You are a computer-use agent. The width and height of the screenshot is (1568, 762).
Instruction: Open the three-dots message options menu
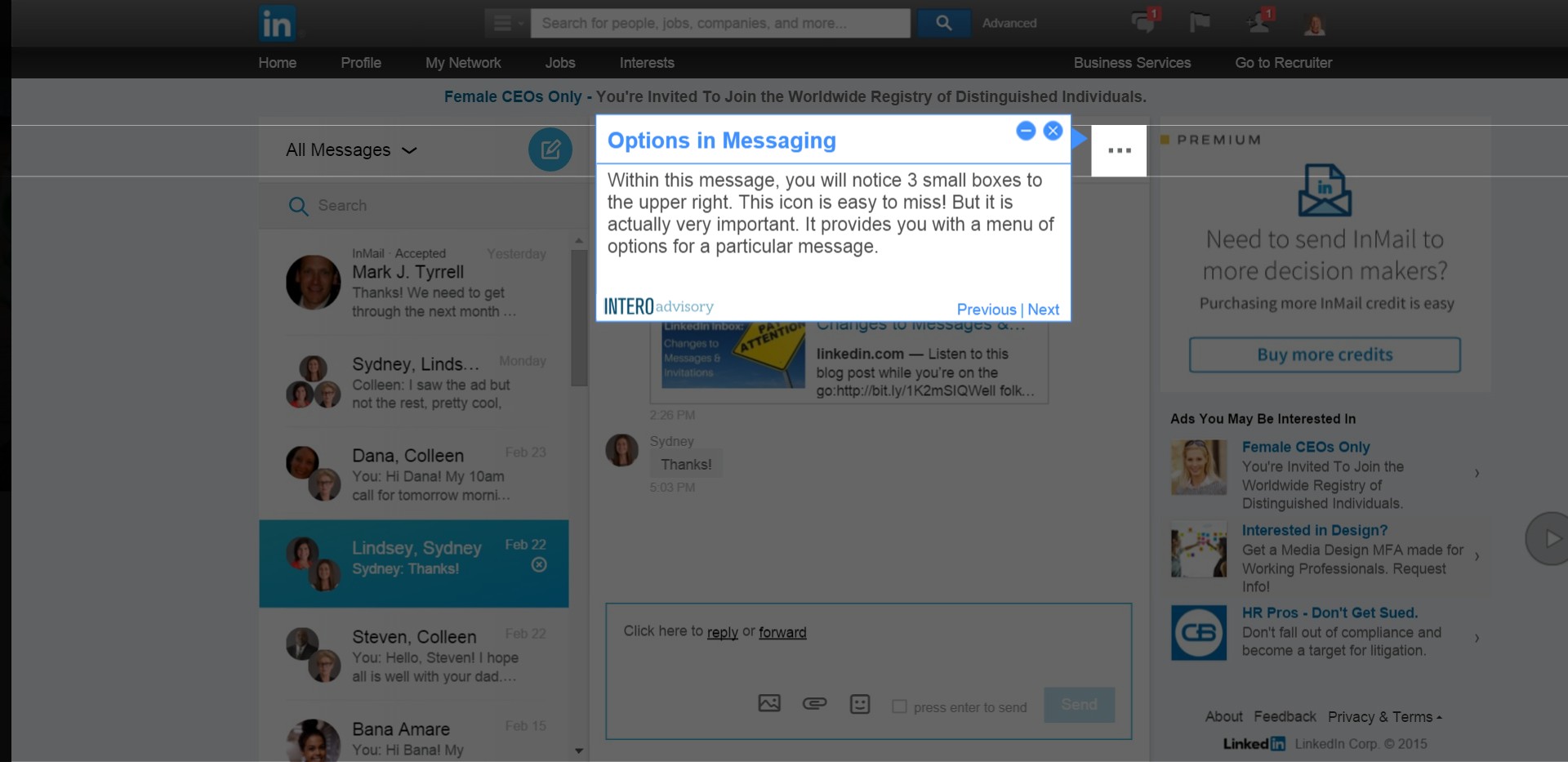pyautogui.click(x=1119, y=150)
